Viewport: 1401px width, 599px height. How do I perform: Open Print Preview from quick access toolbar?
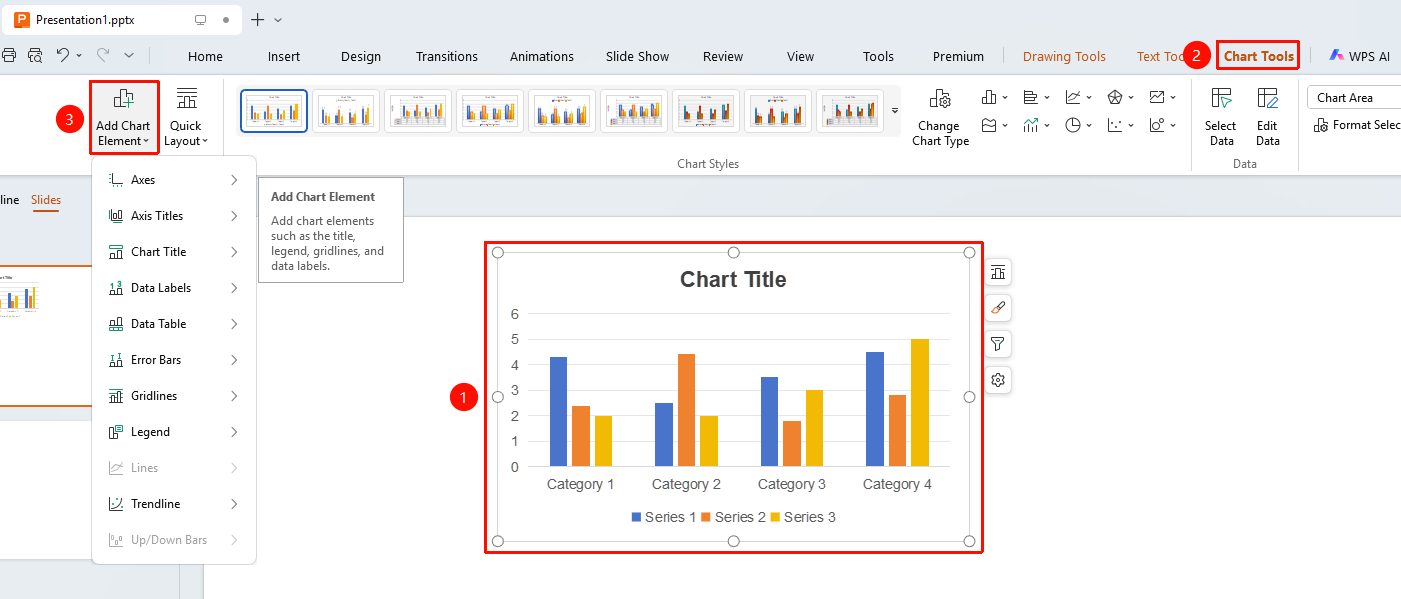coord(36,55)
